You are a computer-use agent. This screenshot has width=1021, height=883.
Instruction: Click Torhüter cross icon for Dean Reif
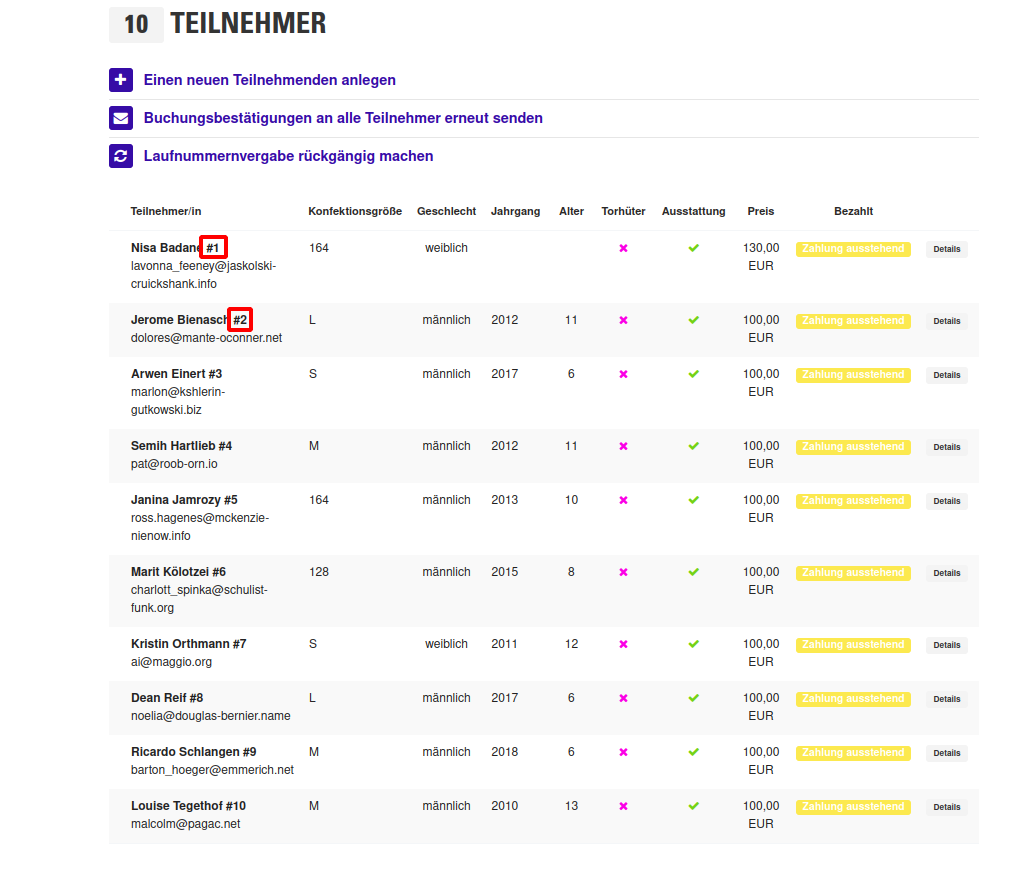[x=623, y=698]
